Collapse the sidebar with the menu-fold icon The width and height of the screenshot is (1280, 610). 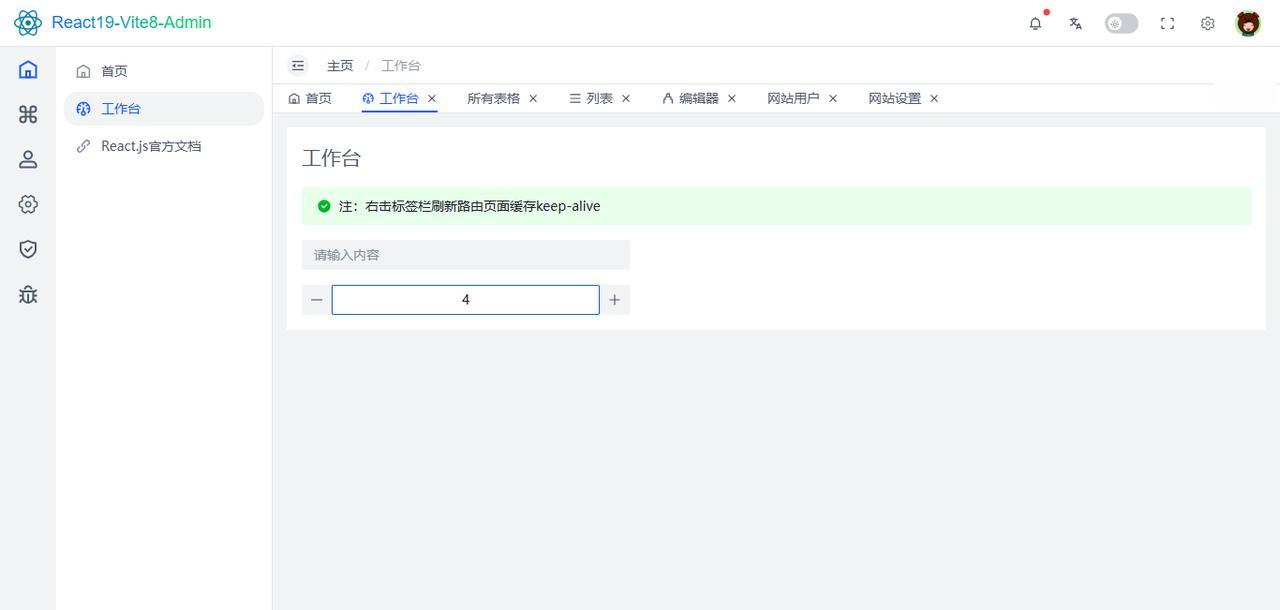click(x=298, y=66)
